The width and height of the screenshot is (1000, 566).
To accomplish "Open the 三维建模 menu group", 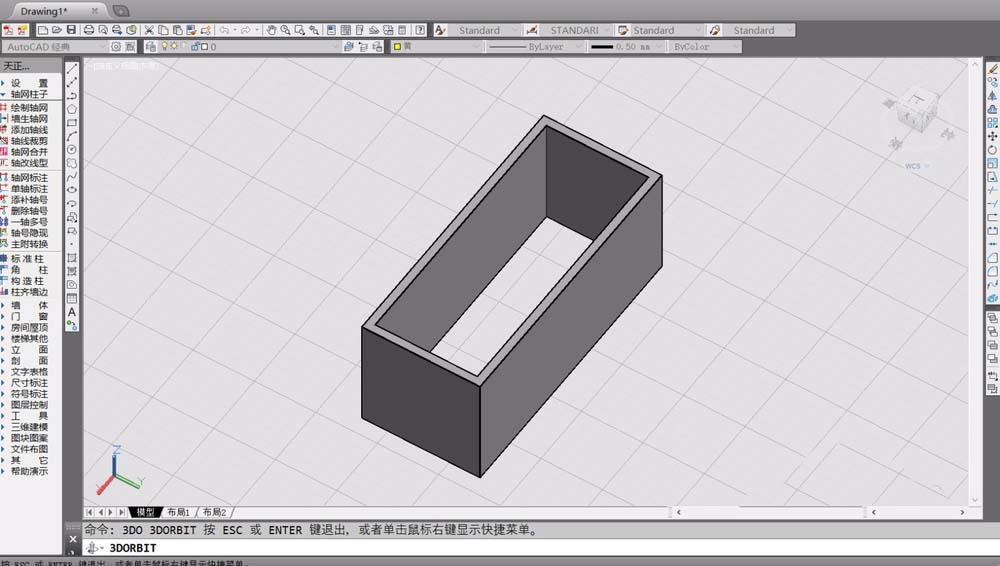I will coord(29,427).
